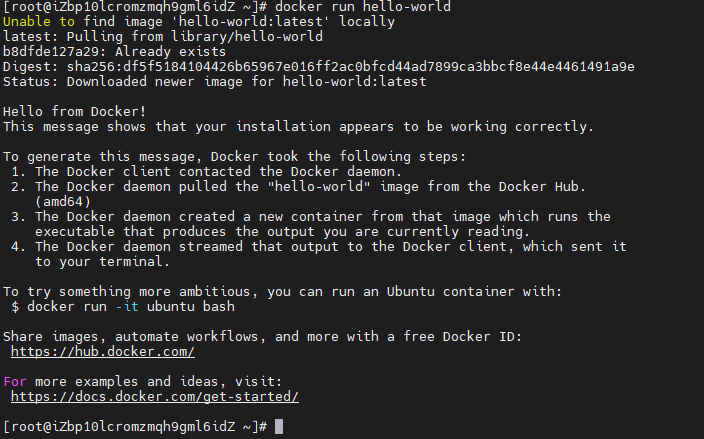Image resolution: width=704 pixels, height=439 pixels.
Task: Click the terminal cursor block at the prompt
Action: (x=279, y=427)
